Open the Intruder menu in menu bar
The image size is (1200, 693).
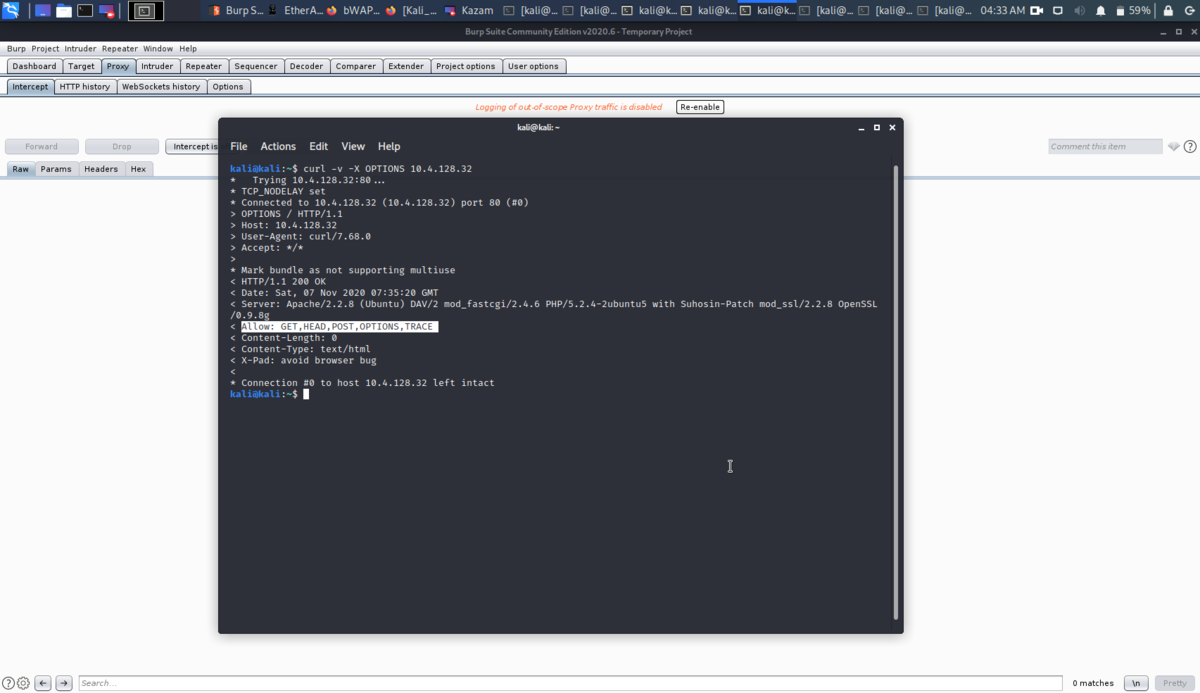(x=81, y=48)
